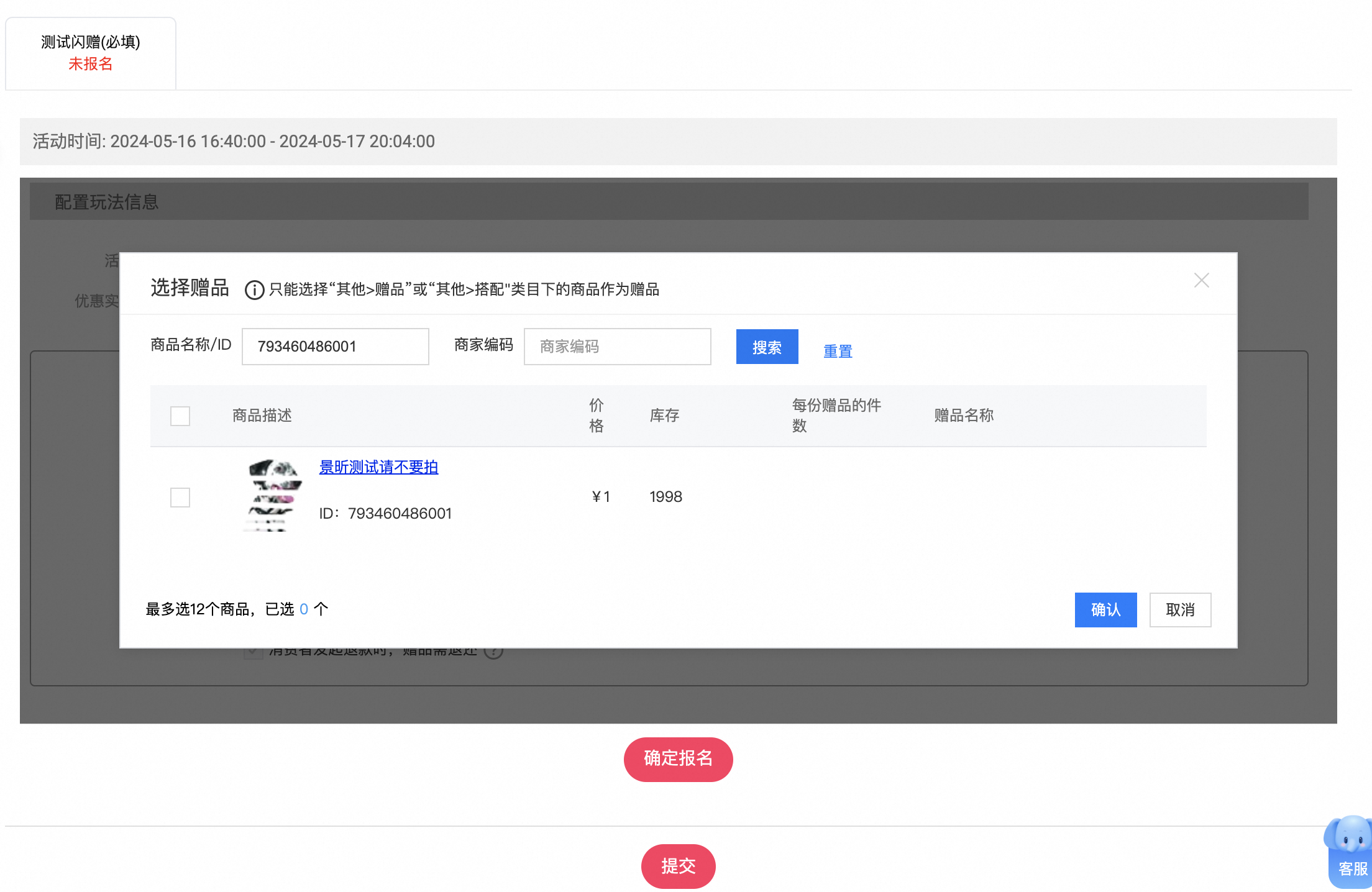Click the 商品描述 column header
1372x892 pixels.
[x=262, y=416]
